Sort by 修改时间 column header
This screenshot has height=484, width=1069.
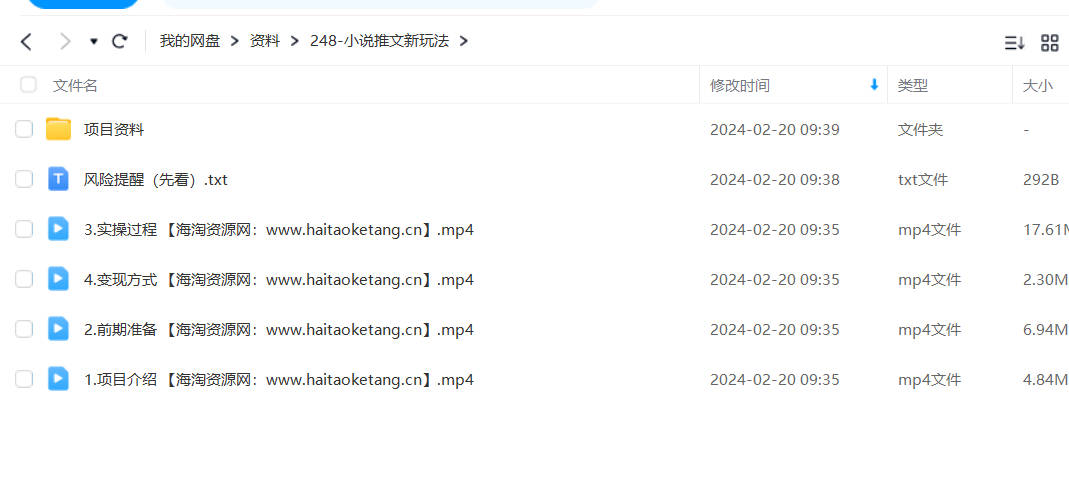[740, 85]
